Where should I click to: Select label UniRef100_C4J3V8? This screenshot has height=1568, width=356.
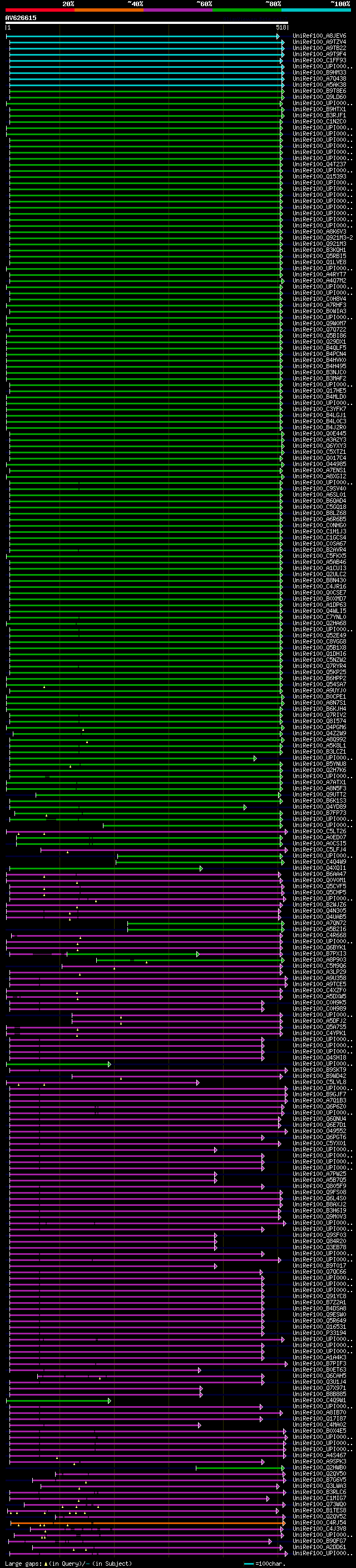point(319,1529)
